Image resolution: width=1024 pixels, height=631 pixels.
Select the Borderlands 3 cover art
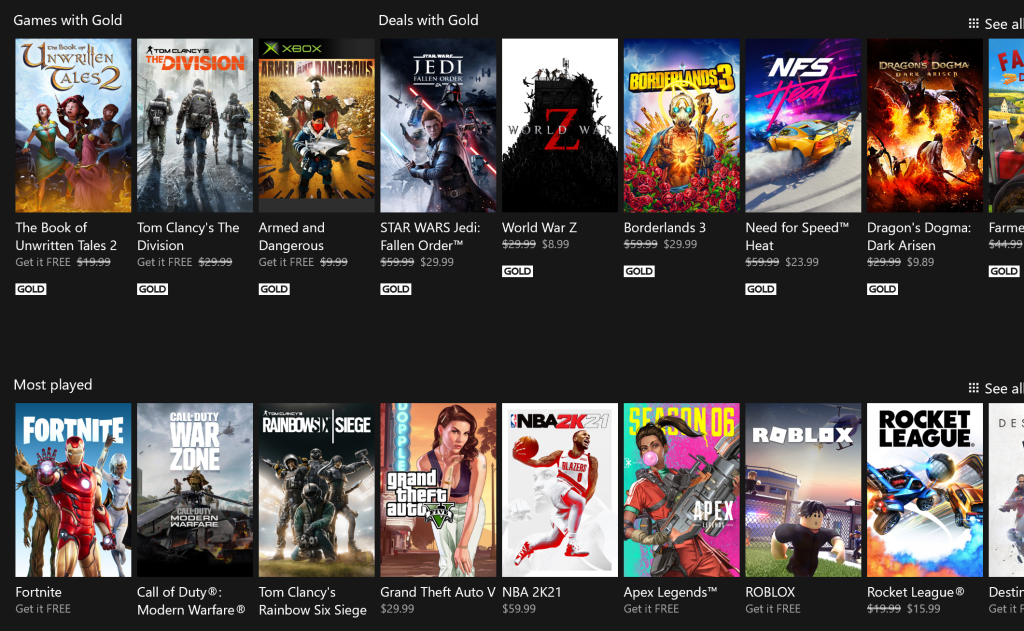pyautogui.click(x=681, y=125)
